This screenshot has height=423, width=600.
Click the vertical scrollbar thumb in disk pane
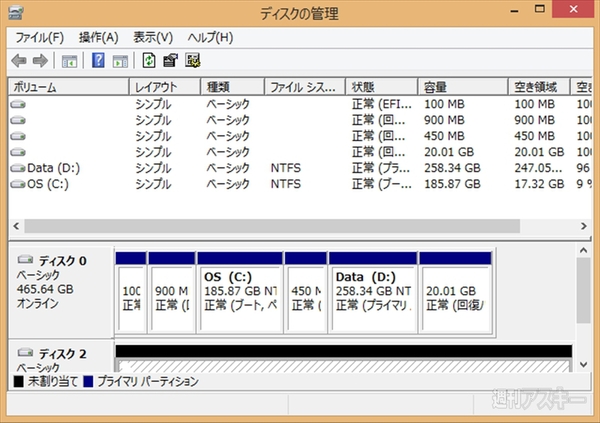tap(583, 291)
